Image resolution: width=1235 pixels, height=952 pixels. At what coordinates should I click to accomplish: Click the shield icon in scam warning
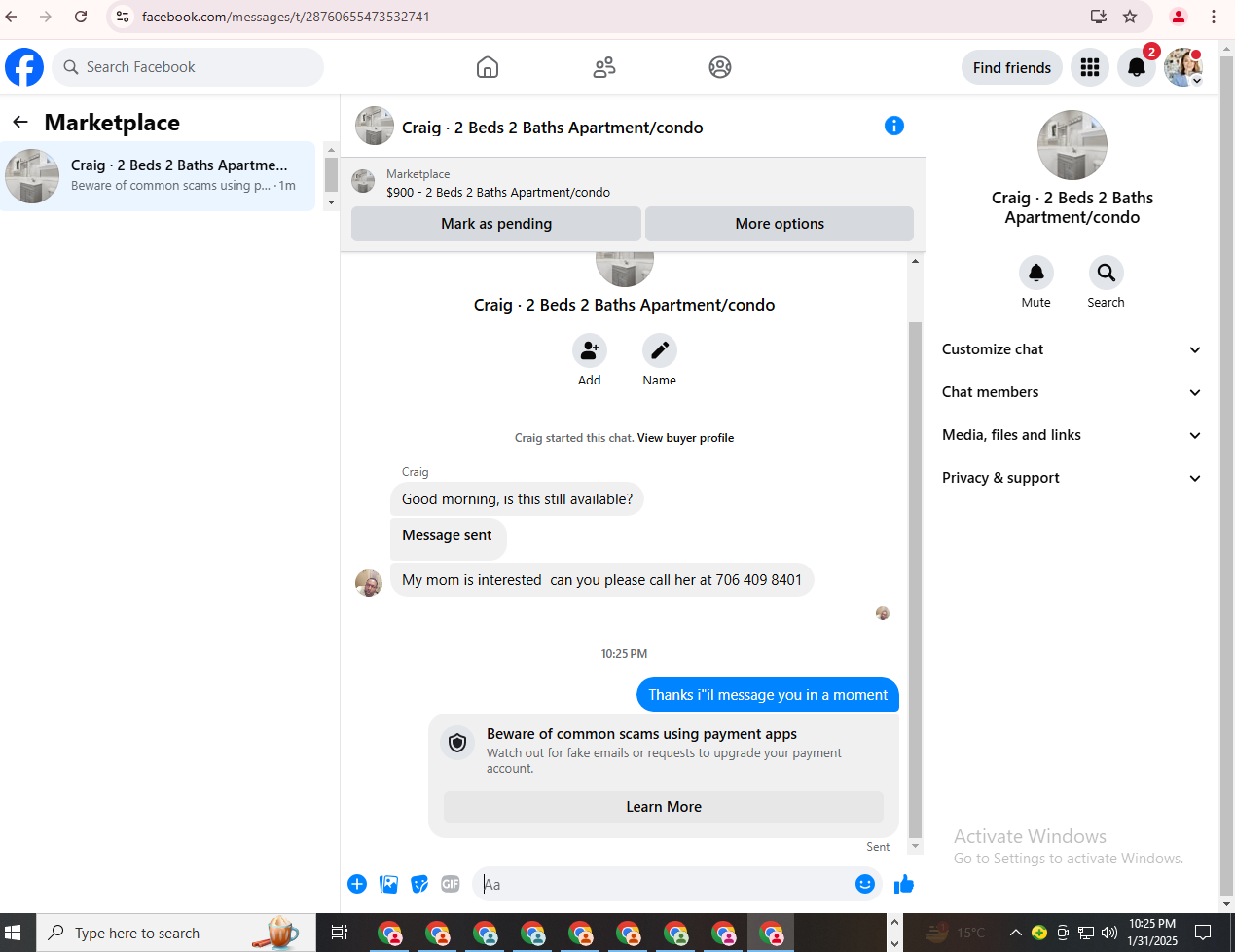(x=457, y=744)
